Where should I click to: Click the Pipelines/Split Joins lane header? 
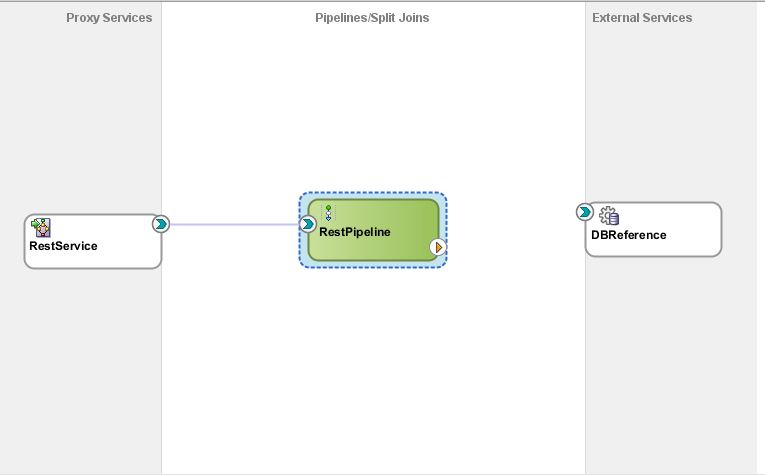click(372, 18)
